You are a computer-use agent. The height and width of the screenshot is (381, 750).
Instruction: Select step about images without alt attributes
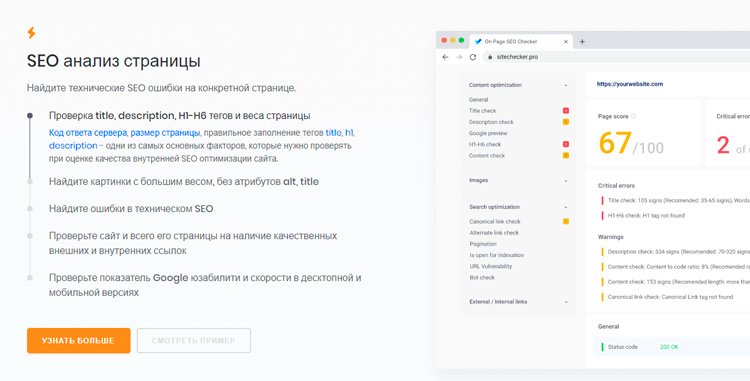point(184,182)
